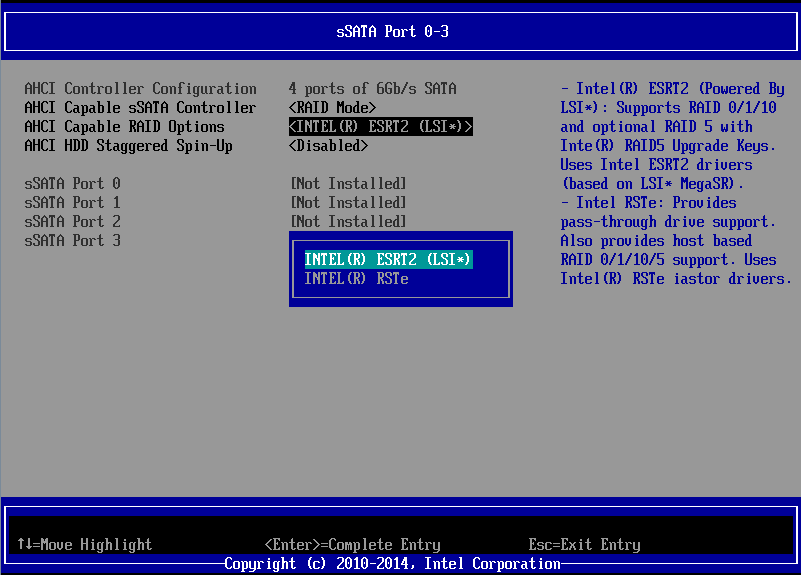The height and width of the screenshot is (575, 801).
Task: Click Not Installed value of sSATA Port 0
Action: [x=348, y=184]
